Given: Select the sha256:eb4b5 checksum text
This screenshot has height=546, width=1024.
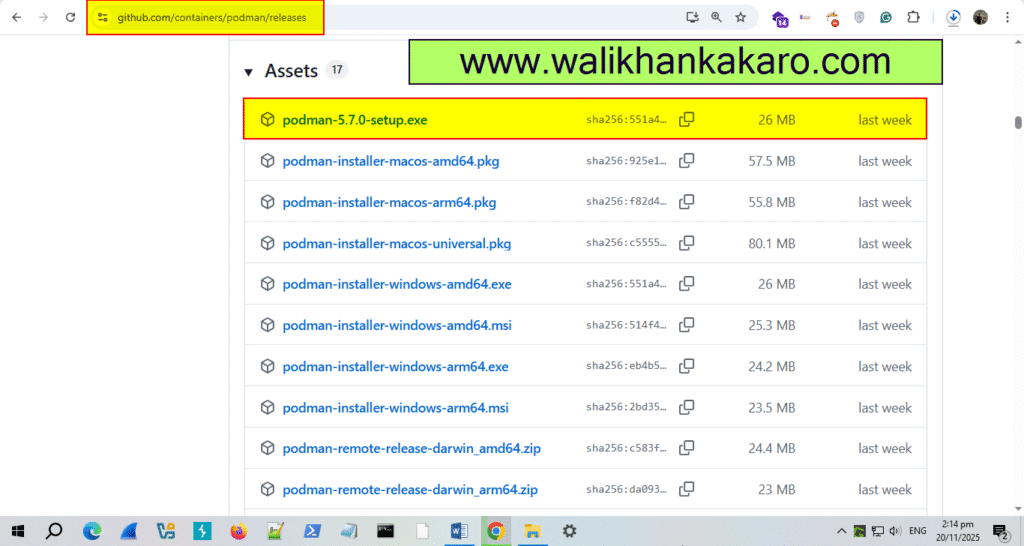Looking at the screenshot, I should tap(626, 366).
